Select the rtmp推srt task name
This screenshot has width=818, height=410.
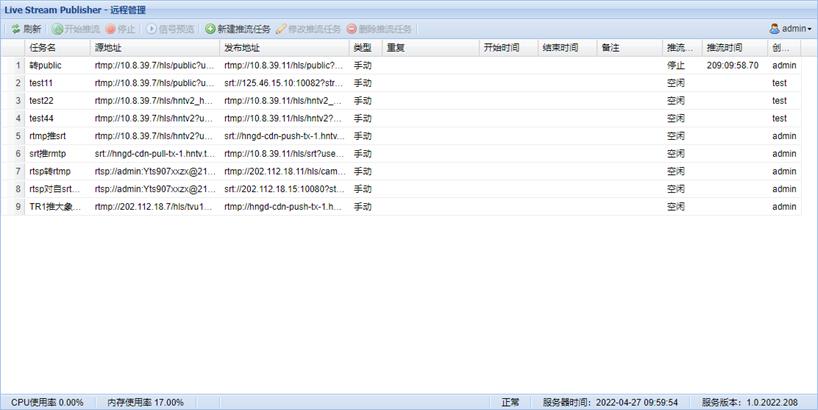tap(47, 136)
